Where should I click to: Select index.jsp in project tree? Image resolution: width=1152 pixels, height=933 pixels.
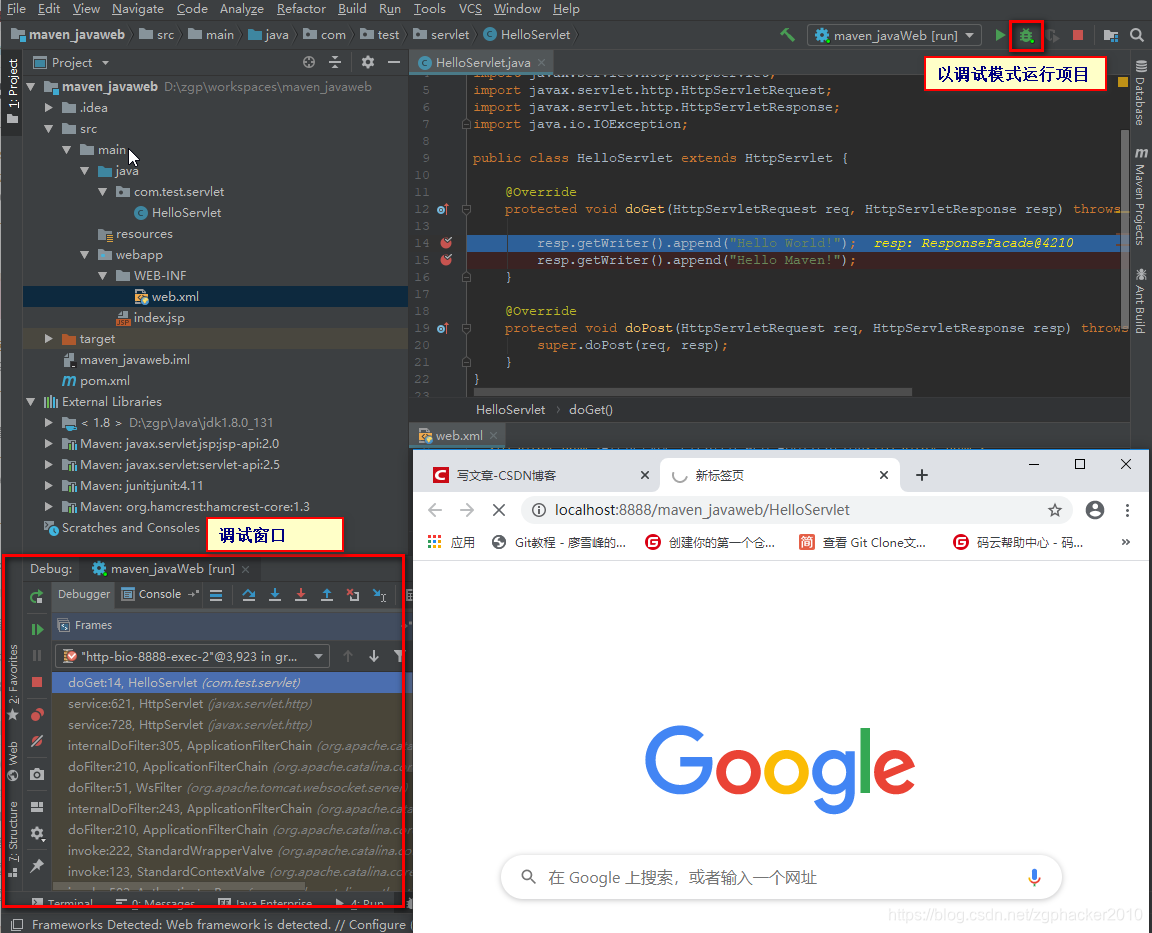pyautogui.click(x=159, y=317)
